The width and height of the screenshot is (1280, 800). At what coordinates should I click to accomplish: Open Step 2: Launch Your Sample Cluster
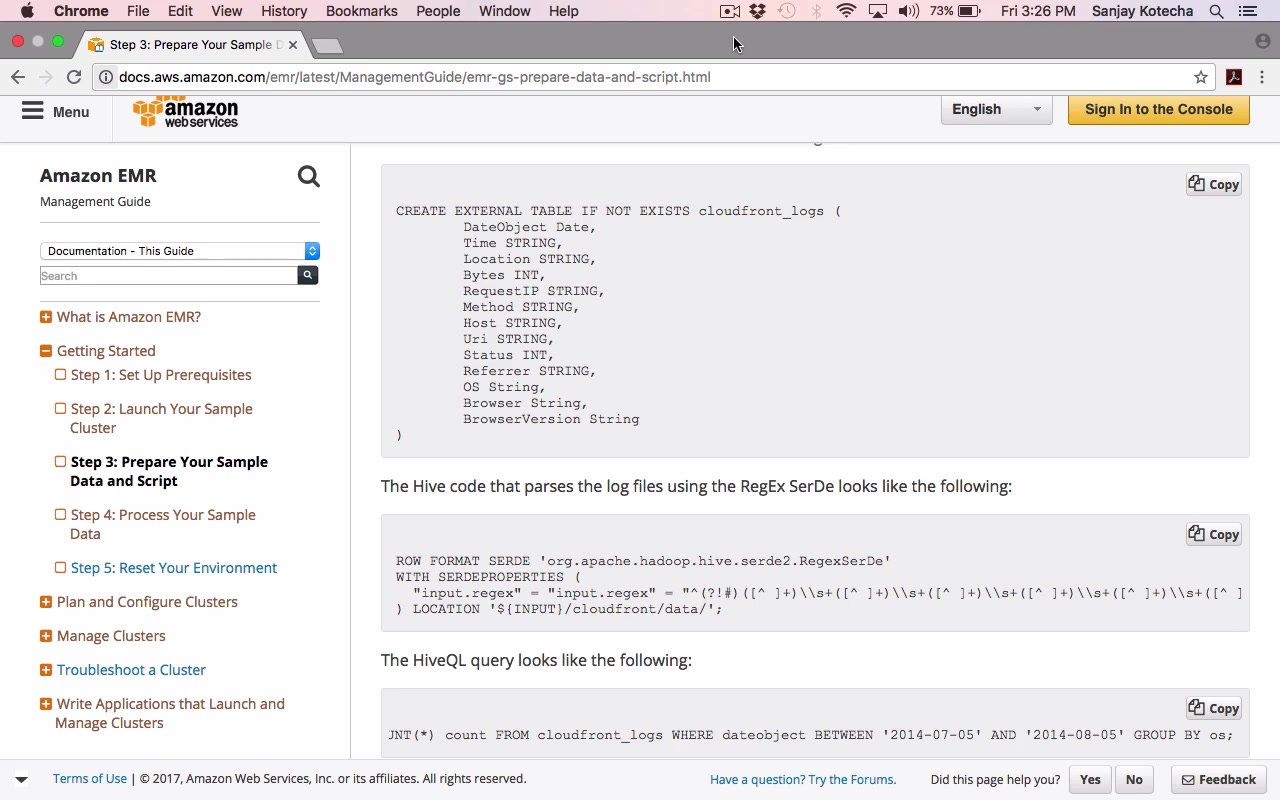point(161,418)
